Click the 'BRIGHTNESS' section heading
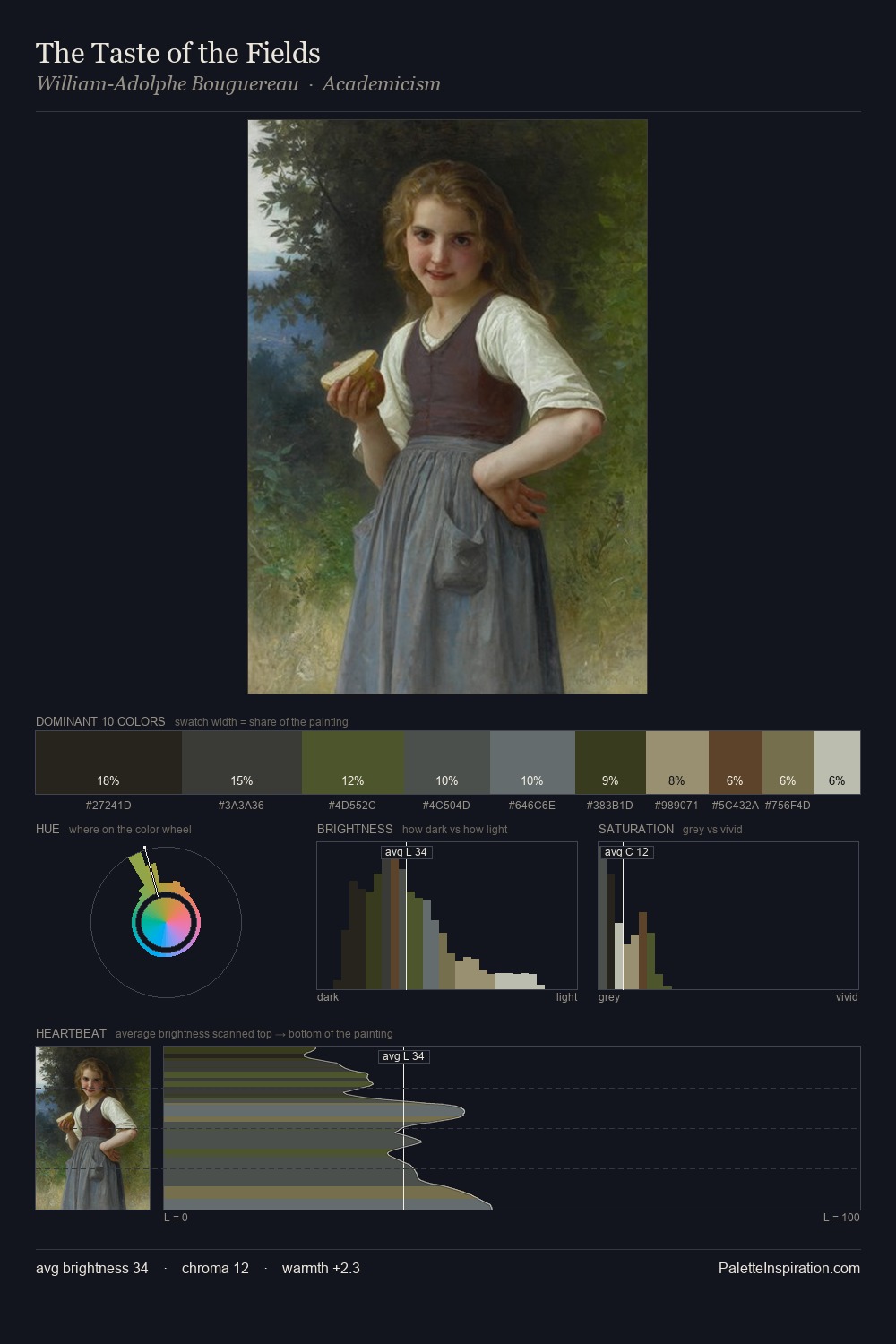The height and width of the screenshot is (1344, 896). pos(355,829)
